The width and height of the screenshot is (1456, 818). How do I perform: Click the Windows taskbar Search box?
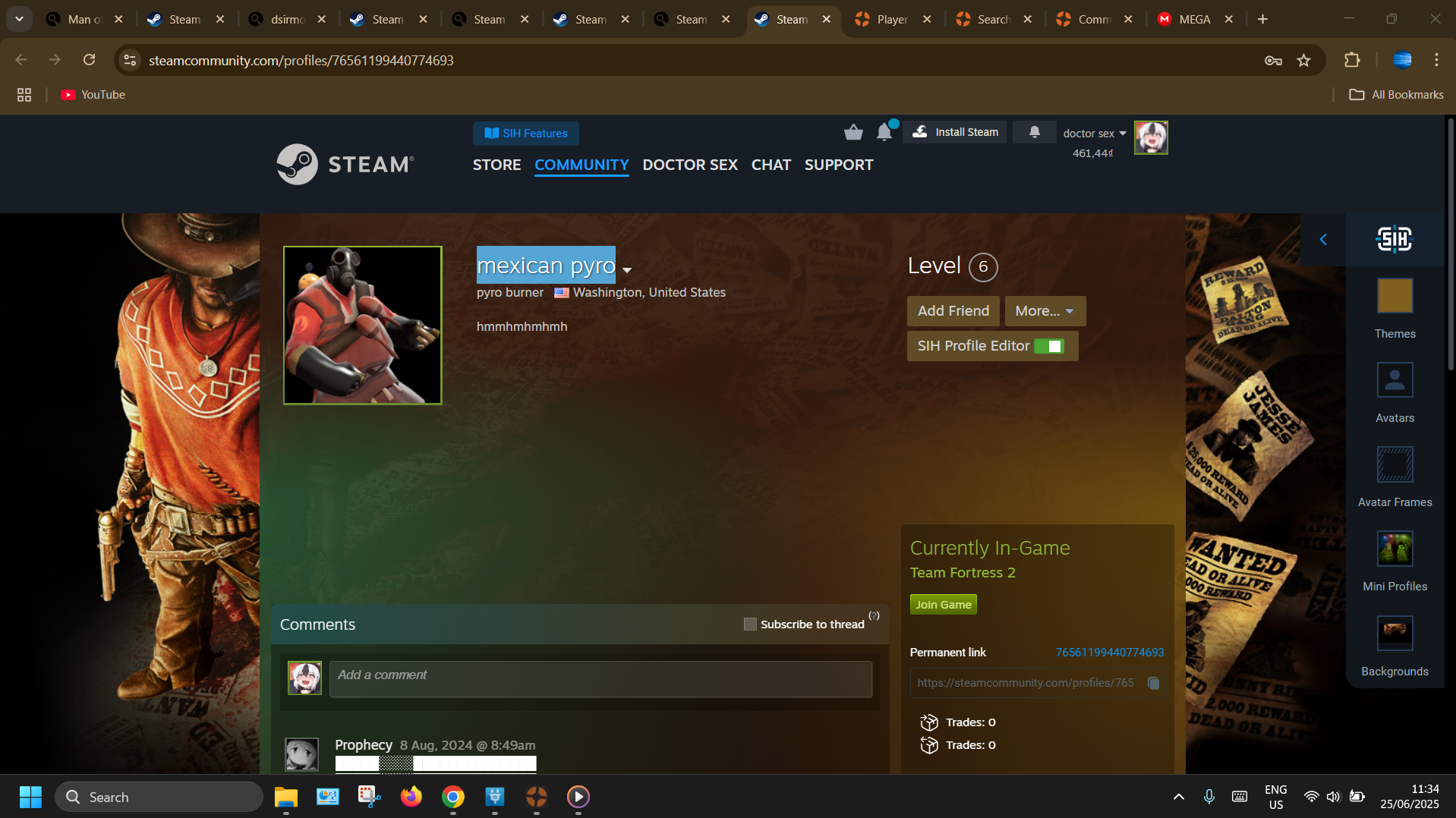tap(159, 797)
